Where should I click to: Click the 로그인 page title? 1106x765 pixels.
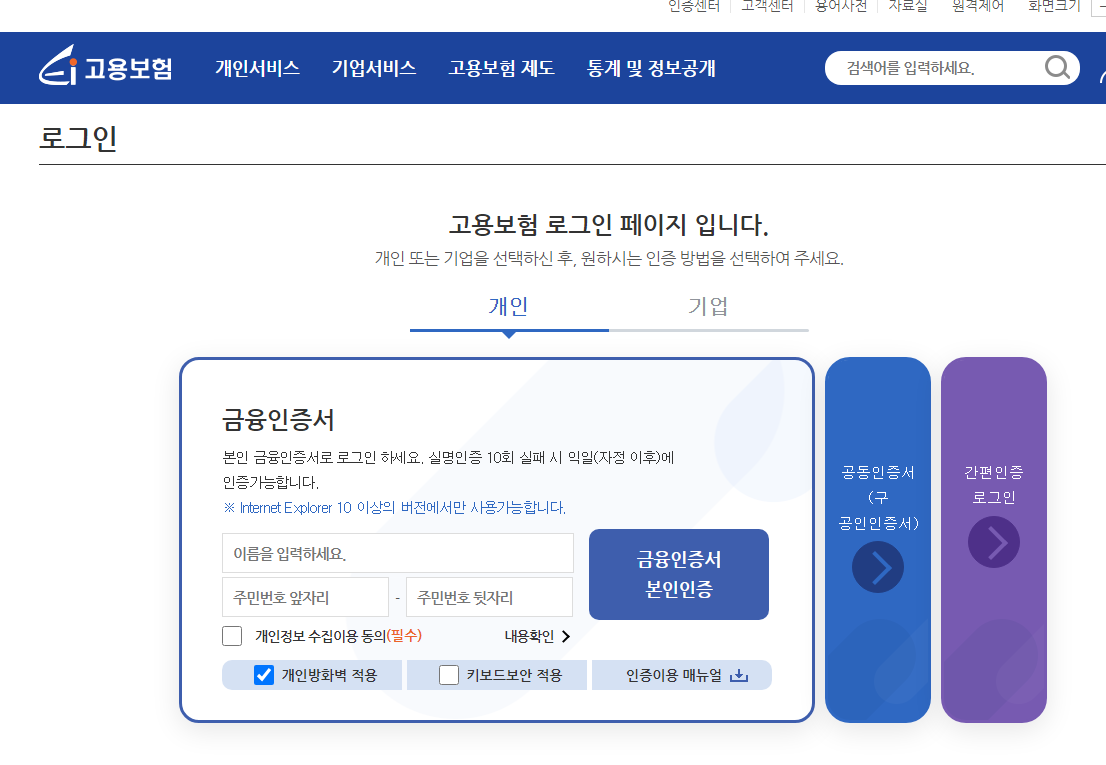click(78, 138)
